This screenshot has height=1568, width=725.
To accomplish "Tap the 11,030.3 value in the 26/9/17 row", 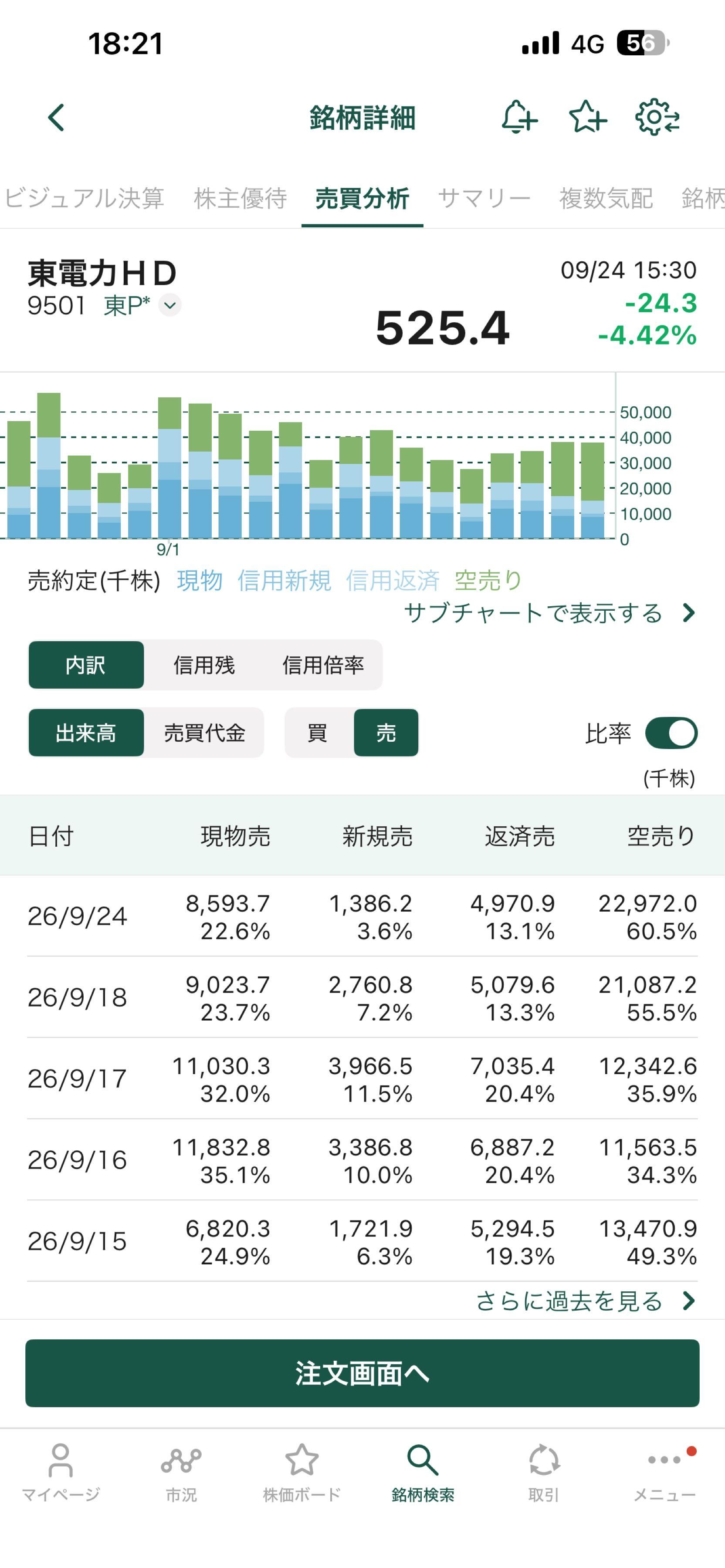I will pos(221,1066).
